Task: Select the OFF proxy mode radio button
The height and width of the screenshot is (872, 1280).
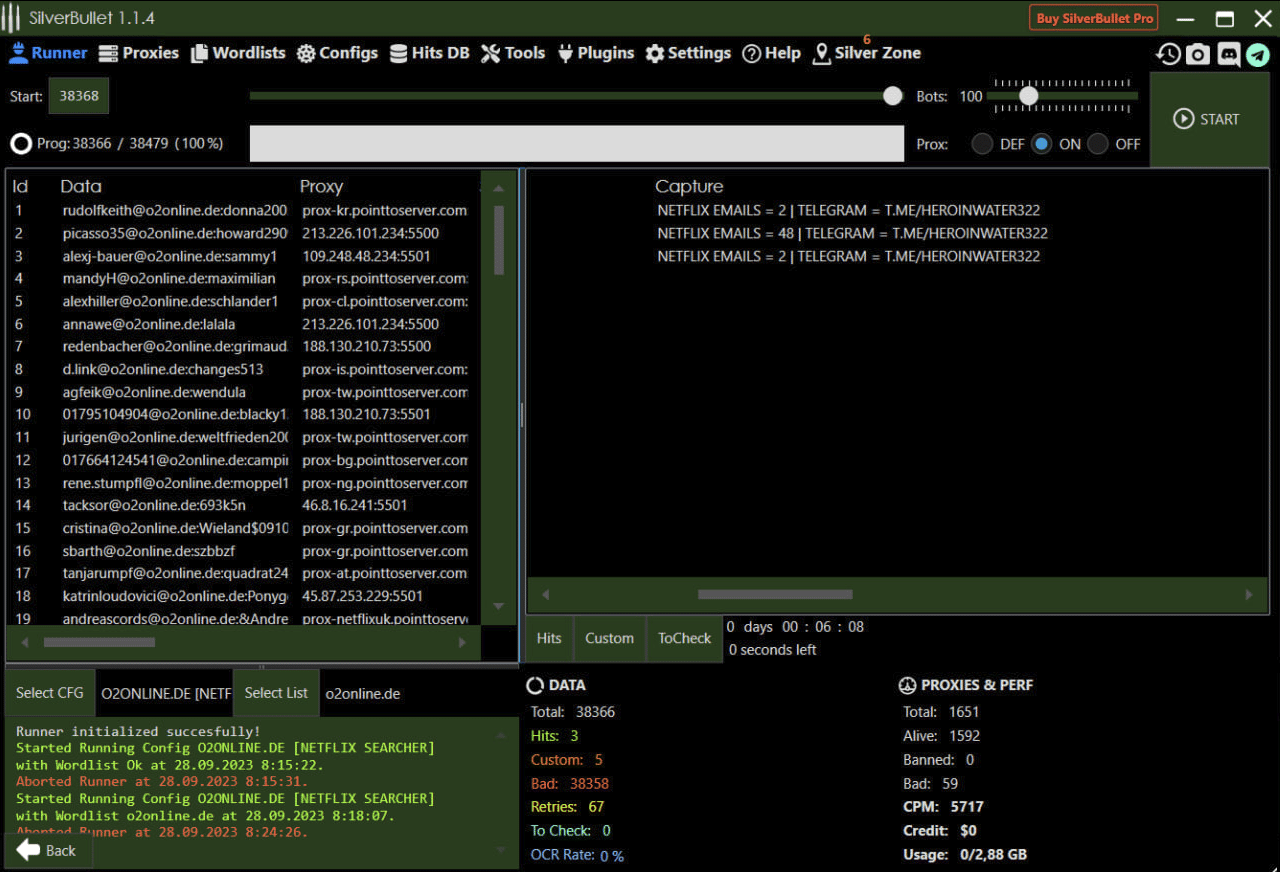Action: point(1098,144)
